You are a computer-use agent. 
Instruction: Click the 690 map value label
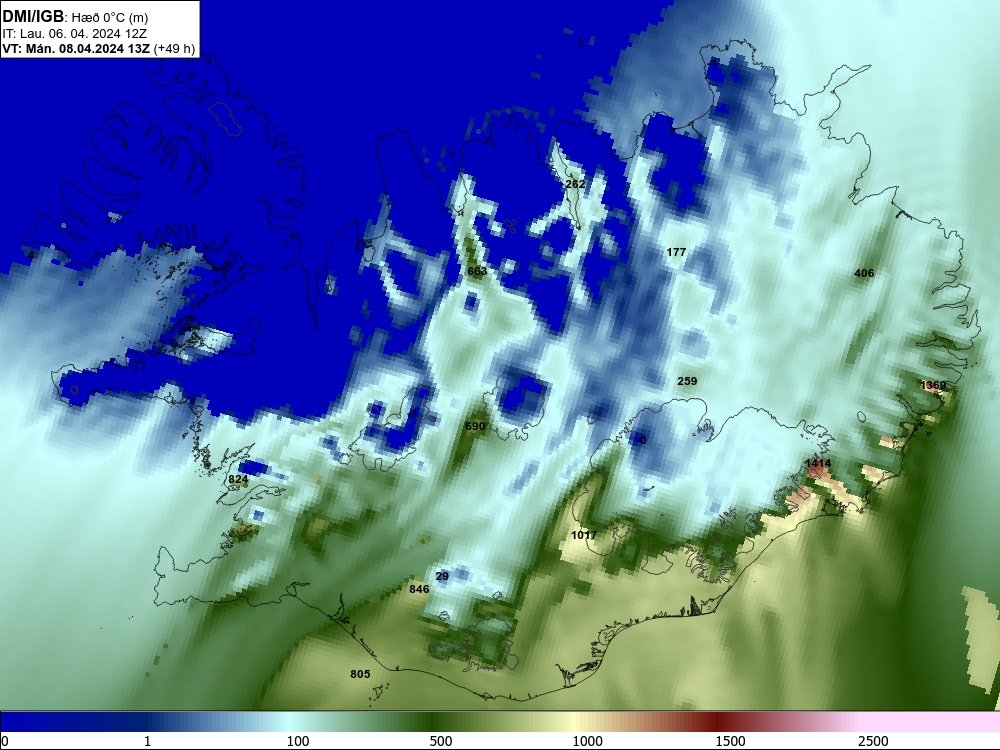click(475, 426)
